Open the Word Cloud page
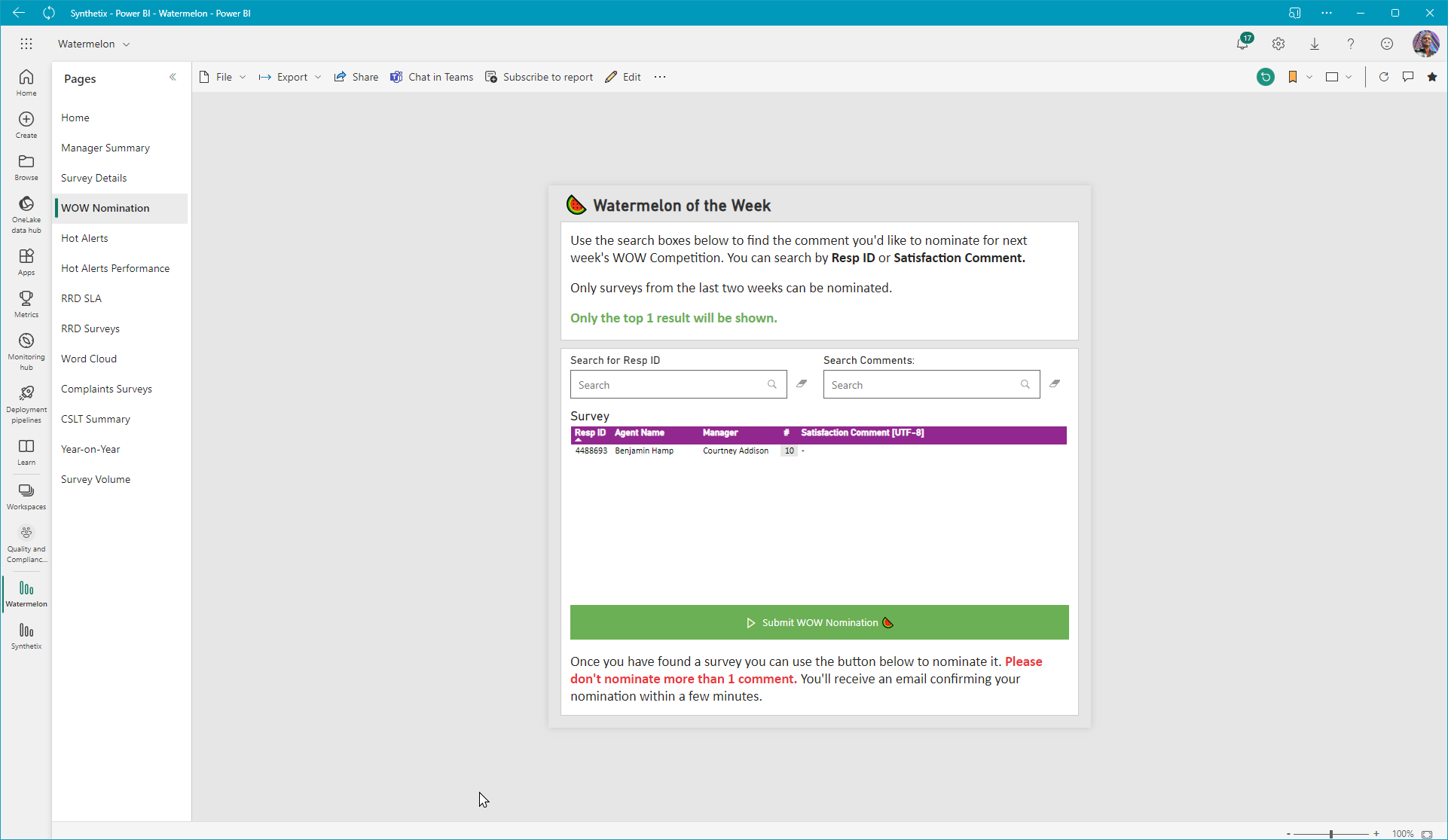This screenshot has height=840, width=1448. pos(89,359)
